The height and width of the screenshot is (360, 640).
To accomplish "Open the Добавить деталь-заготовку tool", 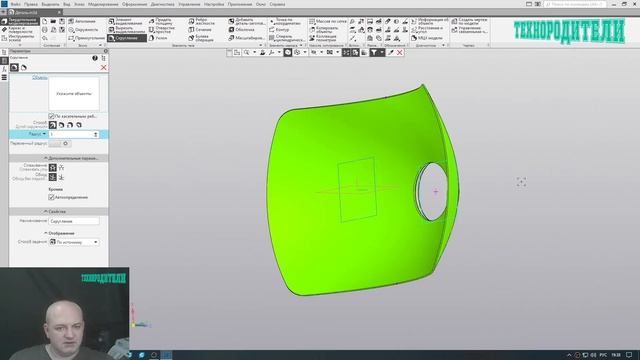I will coord(247,21).
